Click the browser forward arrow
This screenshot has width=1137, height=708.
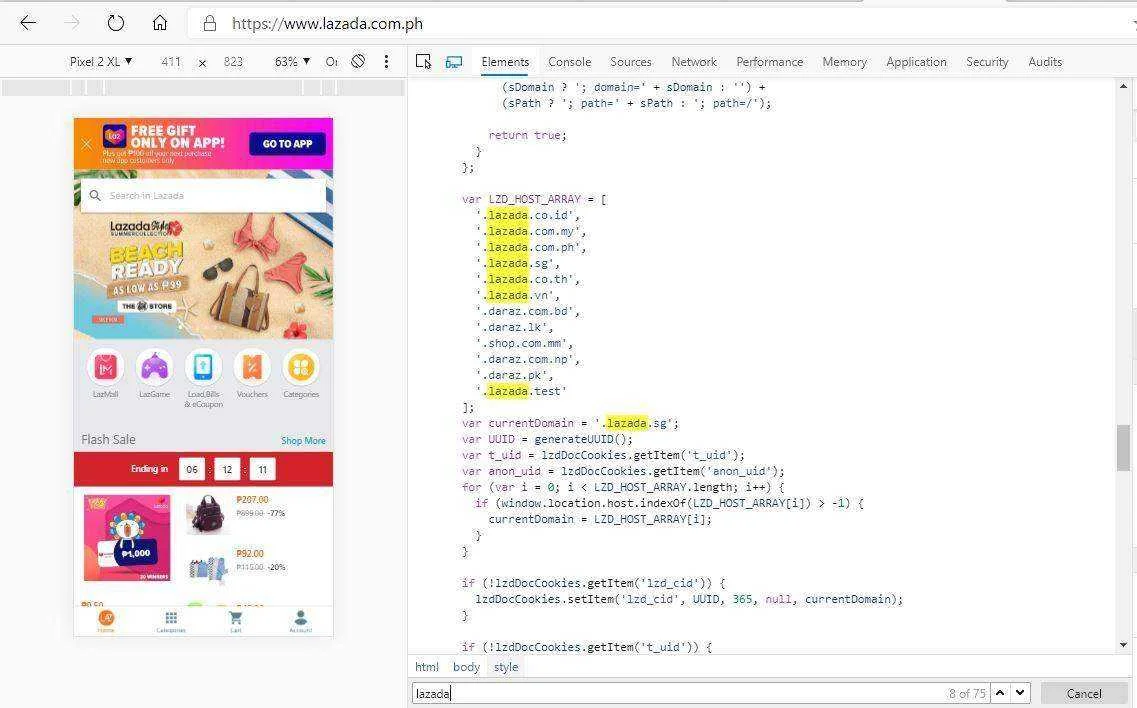coord(72,23)
